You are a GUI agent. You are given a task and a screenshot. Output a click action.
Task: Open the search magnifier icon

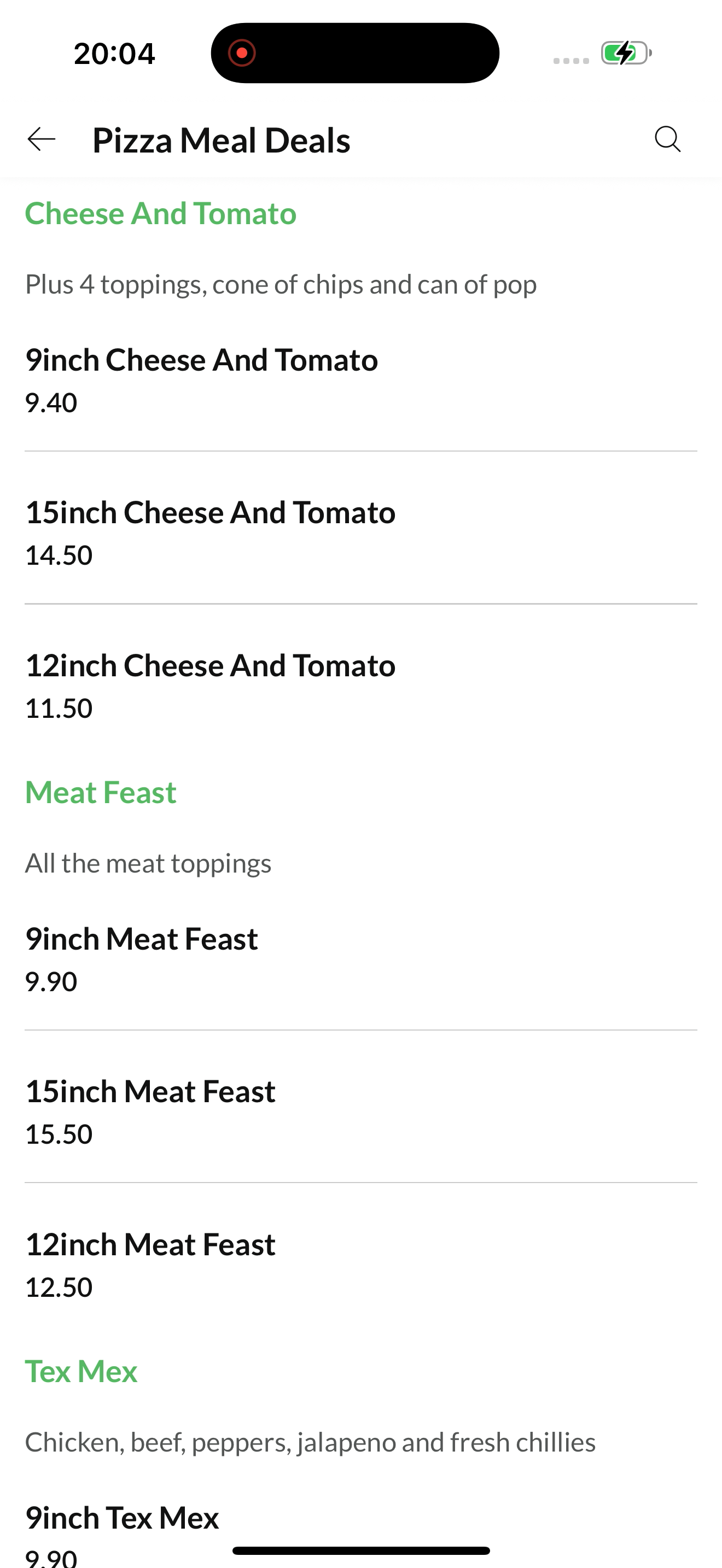[x=668, y=139]
